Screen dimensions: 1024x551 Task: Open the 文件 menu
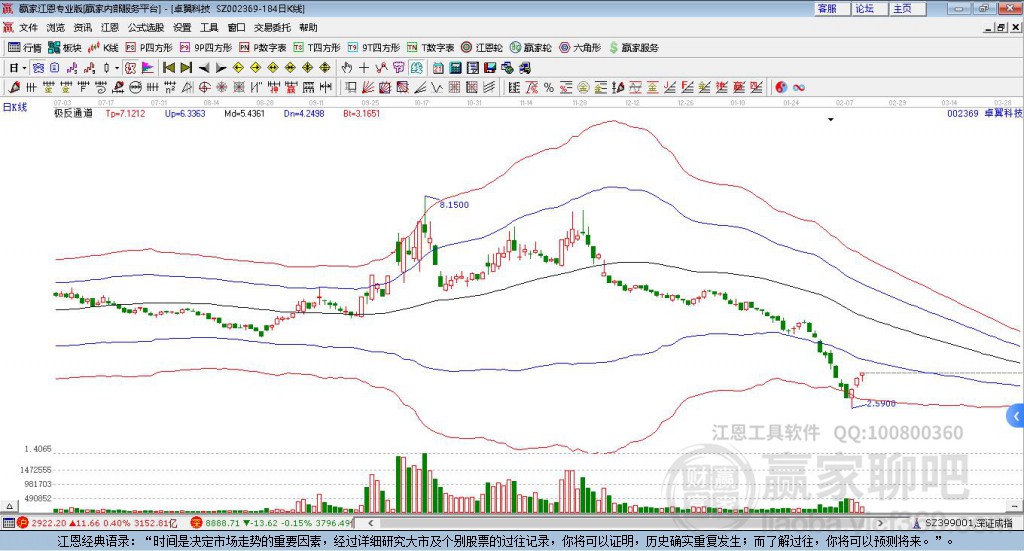click(x=28, y=27)
